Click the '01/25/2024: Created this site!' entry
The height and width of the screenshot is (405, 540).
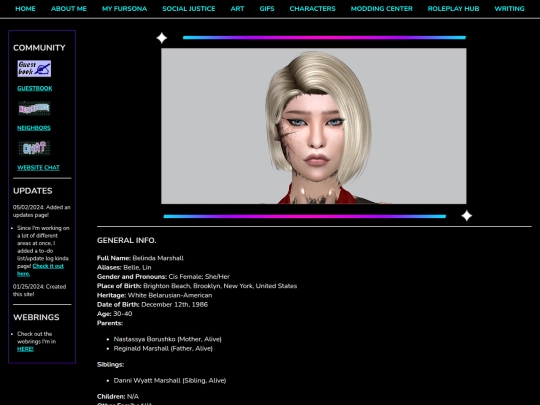[x=39, y=290]
